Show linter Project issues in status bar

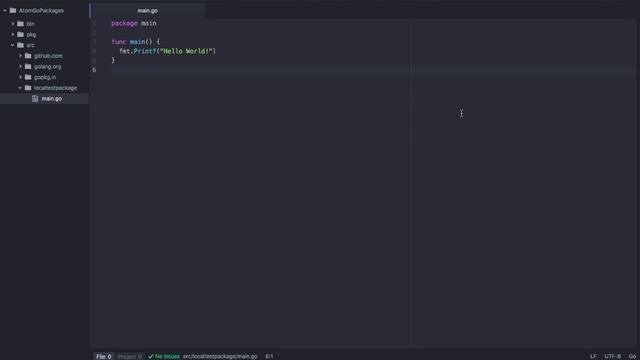130,356
